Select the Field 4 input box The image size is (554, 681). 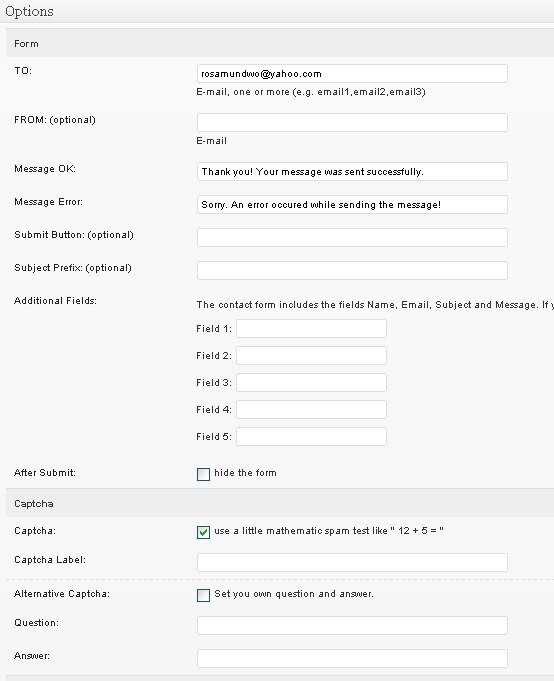point(311,410)
